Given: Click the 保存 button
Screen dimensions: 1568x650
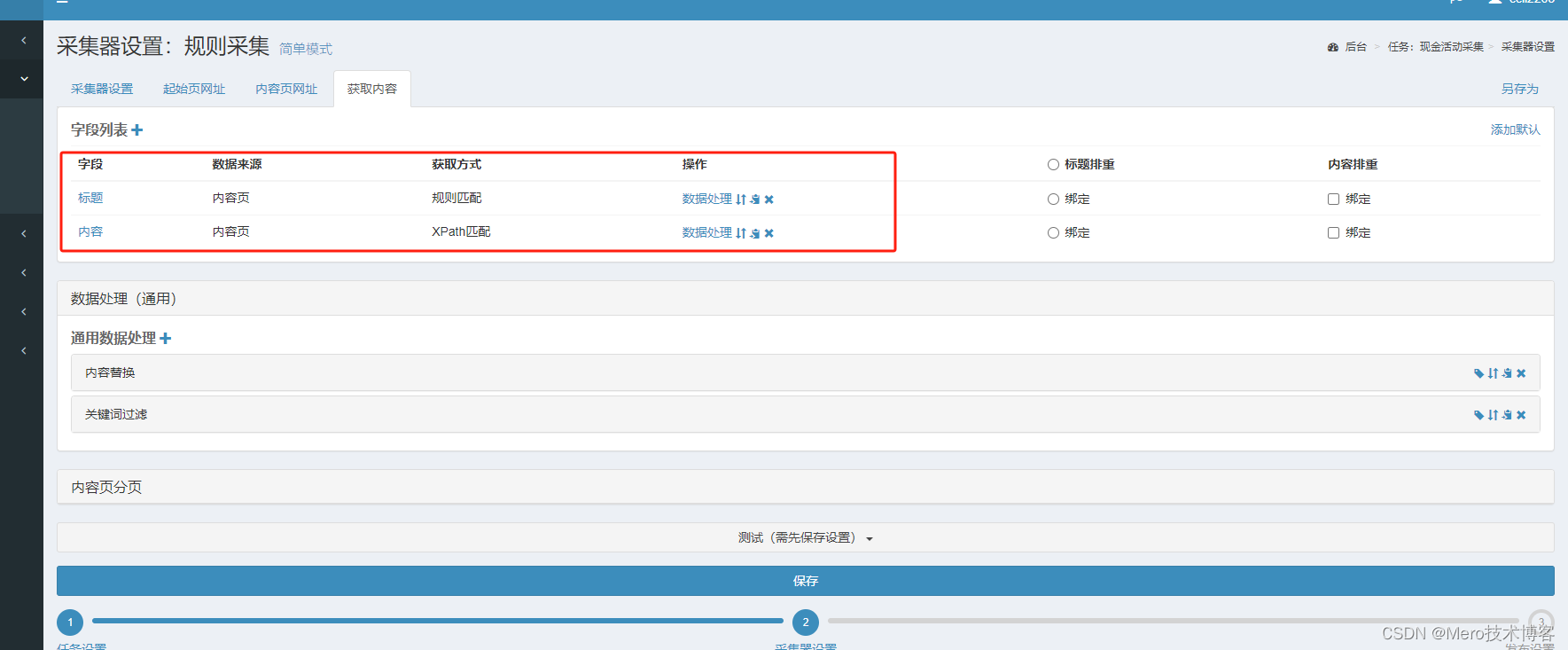Looking at the screenshot, I should [x=805, y=581].
